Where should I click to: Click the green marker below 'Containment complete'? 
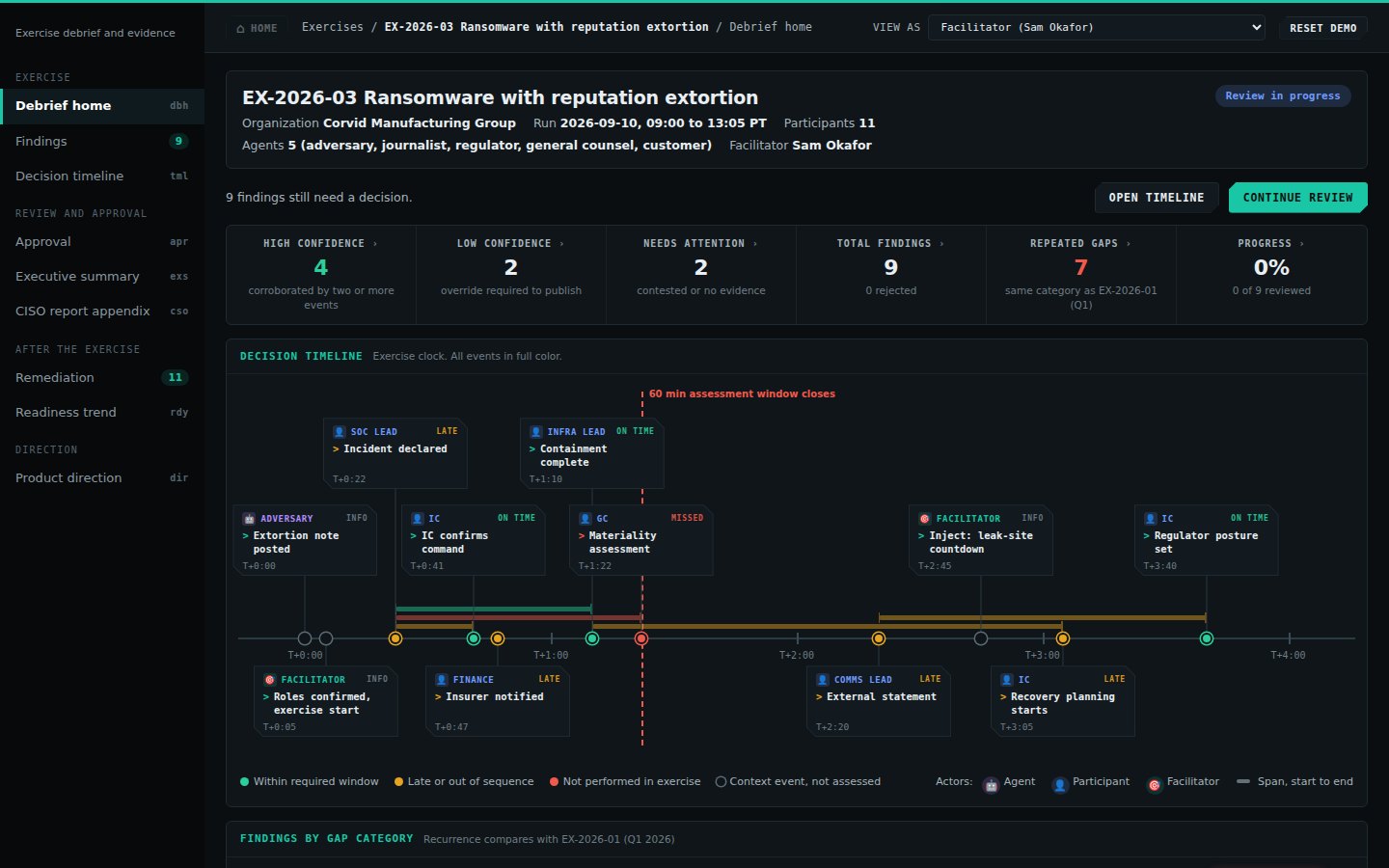point(592,638)
